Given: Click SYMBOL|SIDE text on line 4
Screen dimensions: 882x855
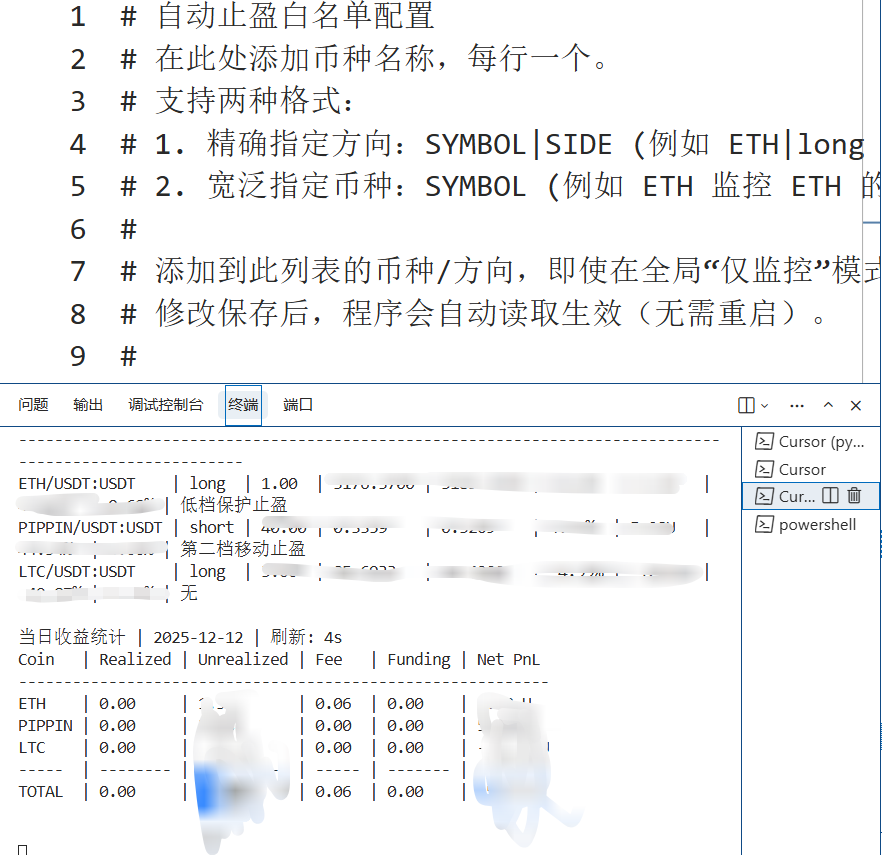Looking at the screenshot, I should pos(518,144).
